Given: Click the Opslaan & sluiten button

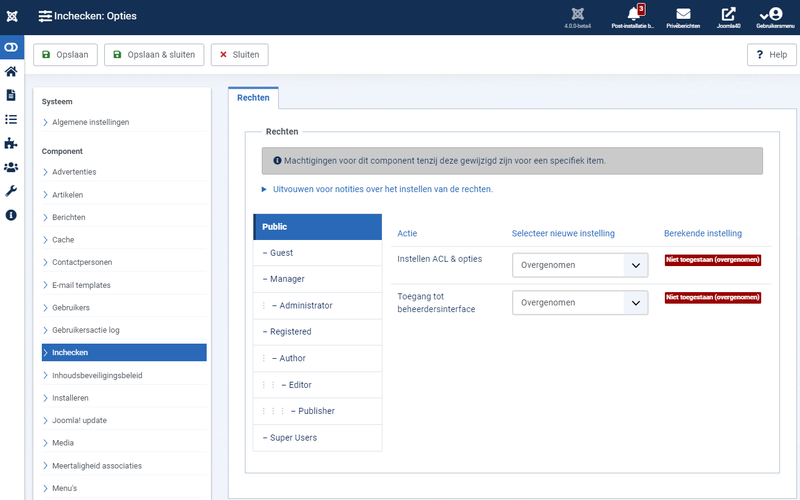Looking at the screenshot, I should [154, 55].
